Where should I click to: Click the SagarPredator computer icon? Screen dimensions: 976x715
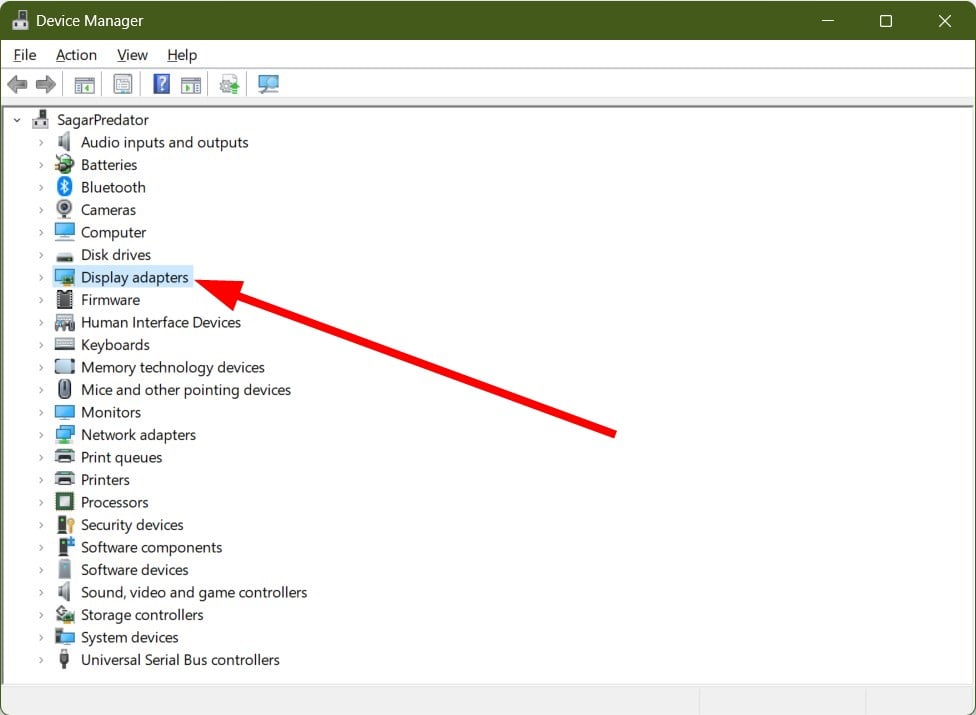pyautogui.click(x=40, y=119)
